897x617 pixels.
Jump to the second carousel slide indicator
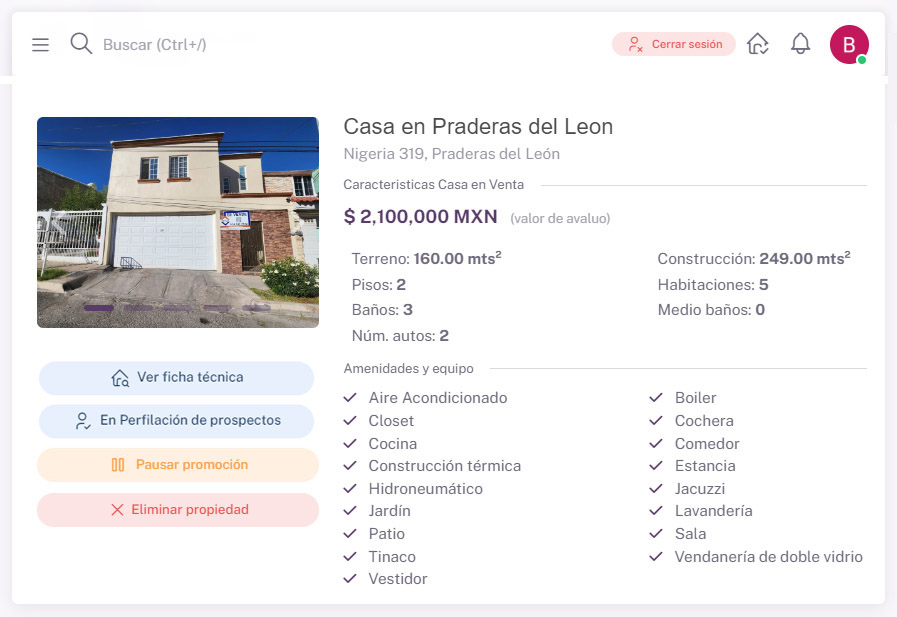pyautogui.click(x=138, y=308)
